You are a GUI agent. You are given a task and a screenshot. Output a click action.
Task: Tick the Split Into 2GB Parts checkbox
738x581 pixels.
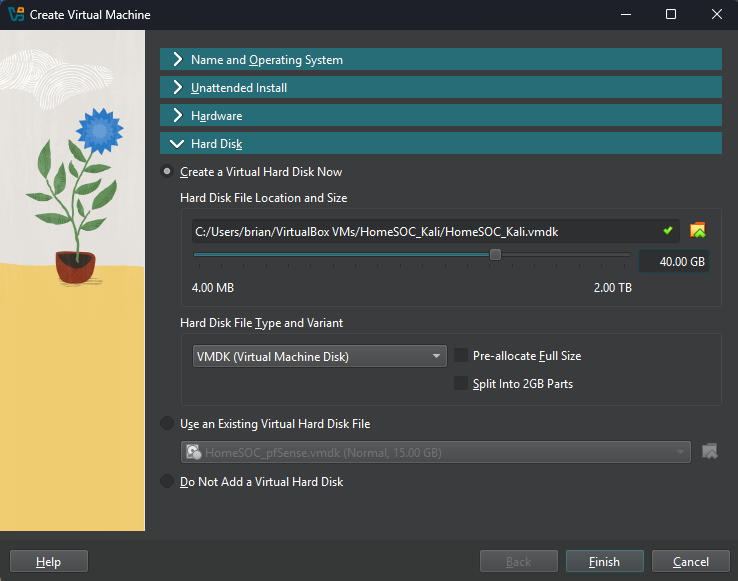461,384
